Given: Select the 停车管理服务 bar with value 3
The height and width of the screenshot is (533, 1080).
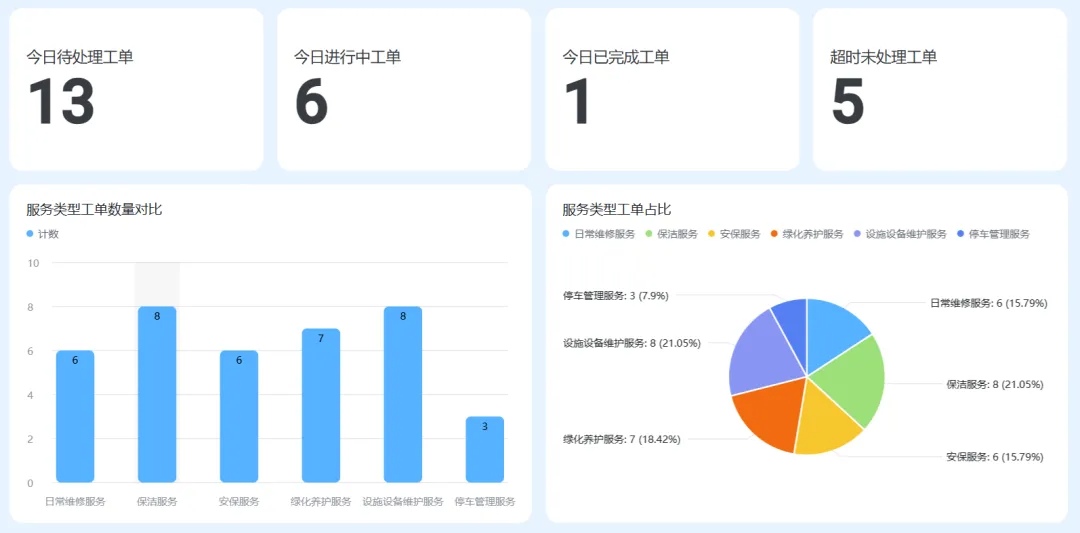Looking at the screenshot, I should (x=485, y=450).
